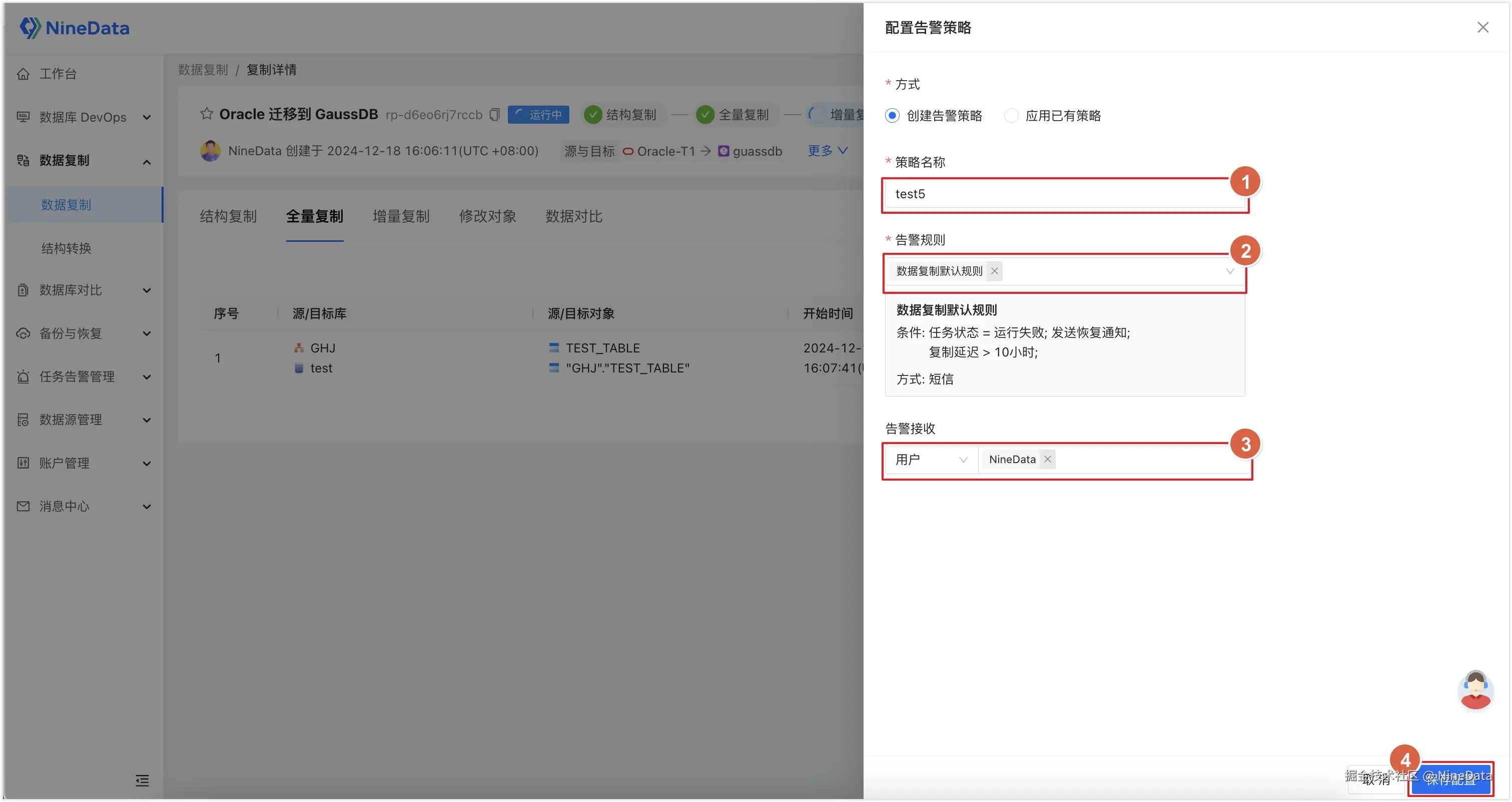Screen dimensions: 1512x802
Task: Select the 应用已有策略 radio option
Action: 1011,116
